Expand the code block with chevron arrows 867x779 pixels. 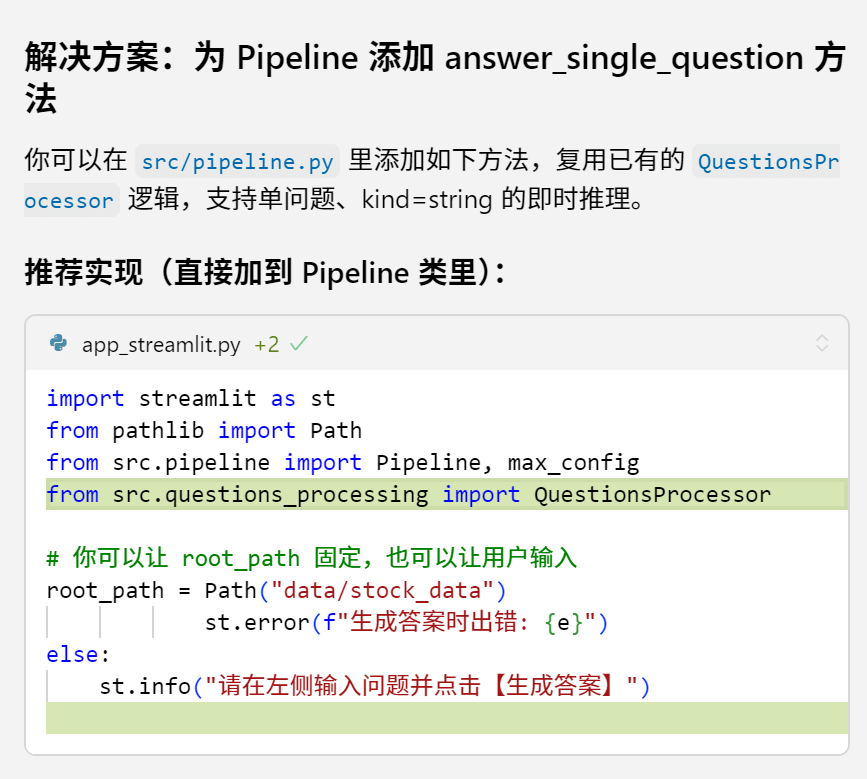tap(822, 343)
